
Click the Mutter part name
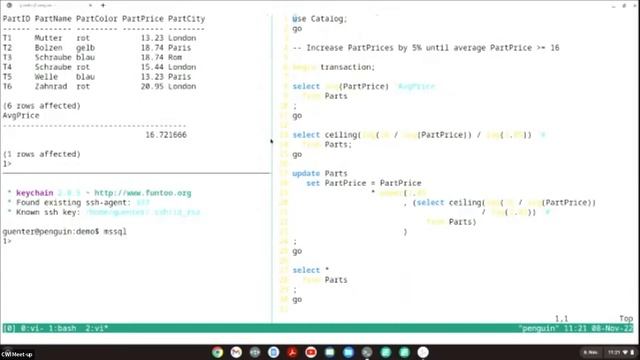[x=48, y=38]
